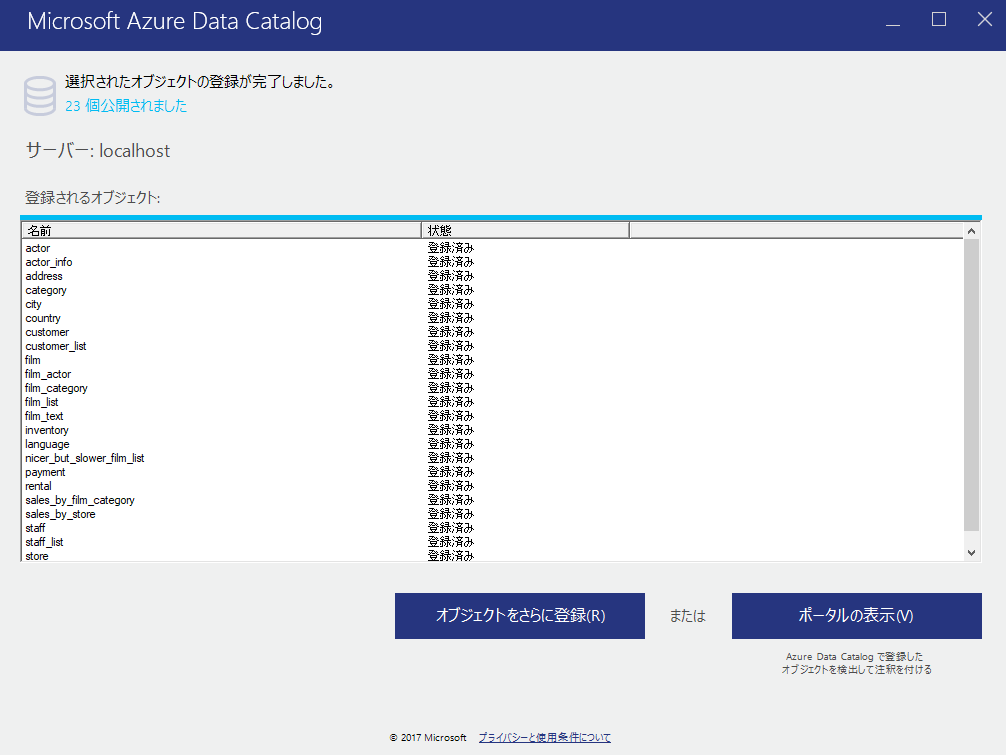The width and height of the screenshot is (1006, 755).
Task: Select the 'film_actor' row
Action: [x=493, y=374]
